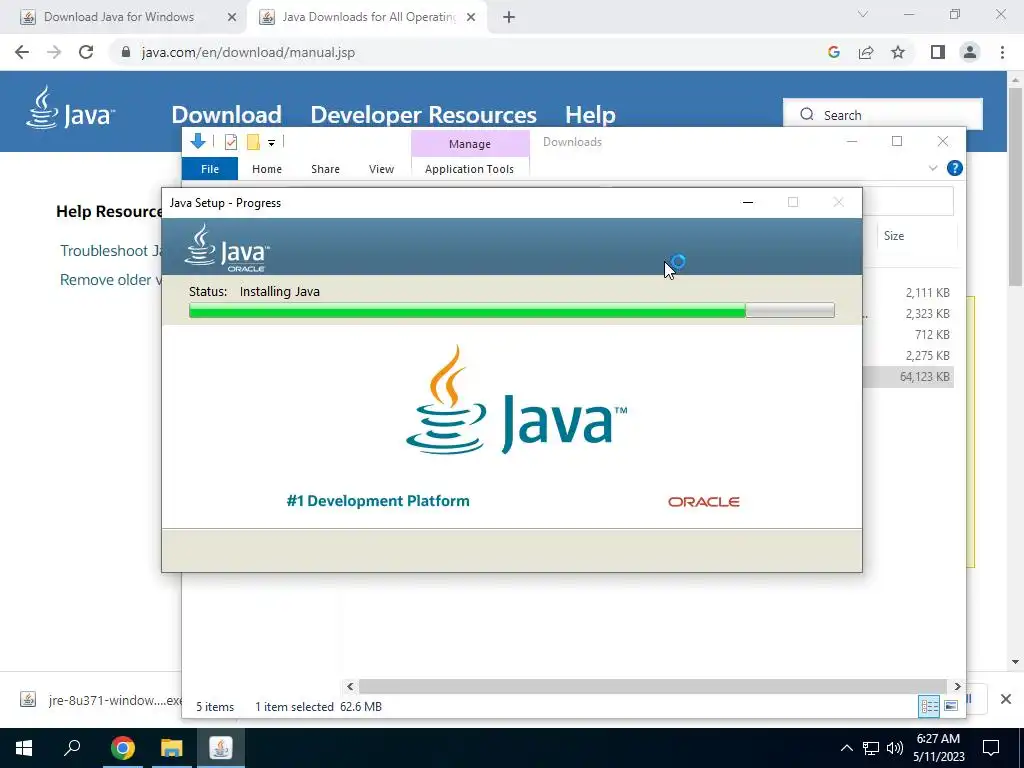Screen dimensions: 1024x768
Task: Select the file sized 64,123 KB
Action: (924, 376)
